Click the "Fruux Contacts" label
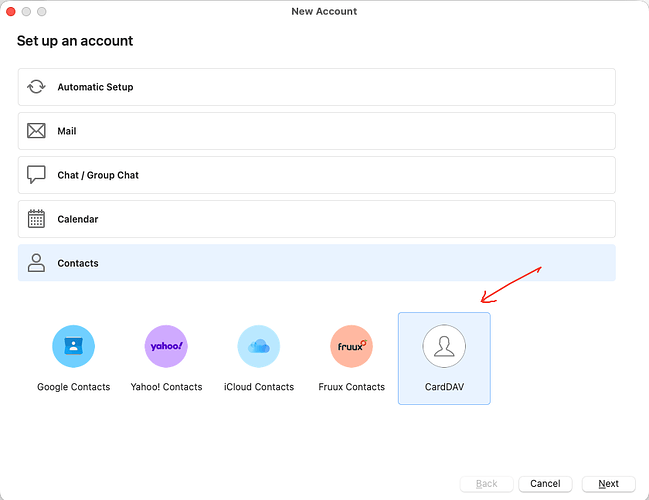The width and height of the screenshot is (649, 500). coord(351,387)
